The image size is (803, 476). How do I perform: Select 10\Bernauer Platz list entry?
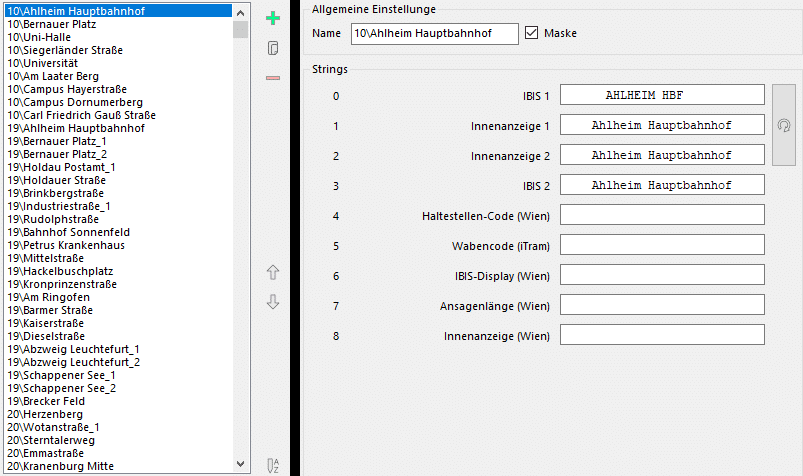[54, 24]
